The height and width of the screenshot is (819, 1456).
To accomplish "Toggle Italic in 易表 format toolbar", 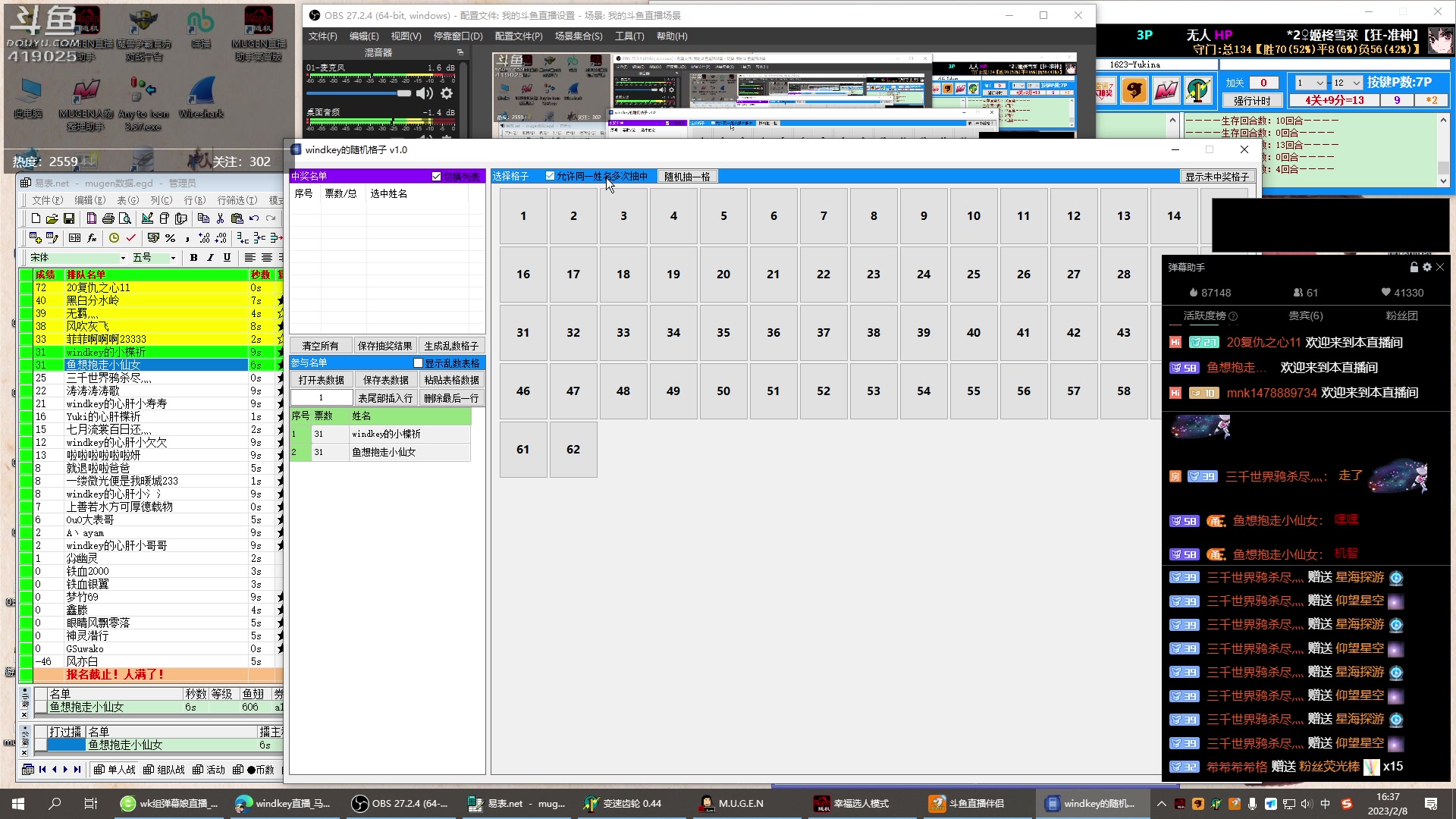I will [211, 258].
